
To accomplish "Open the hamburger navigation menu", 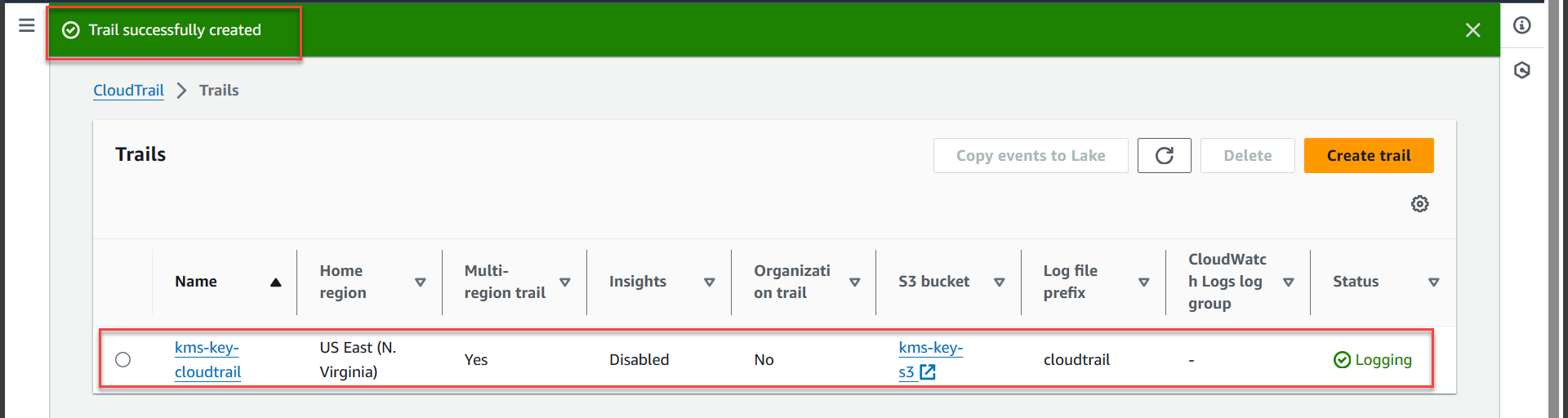I will click(26, 25).
